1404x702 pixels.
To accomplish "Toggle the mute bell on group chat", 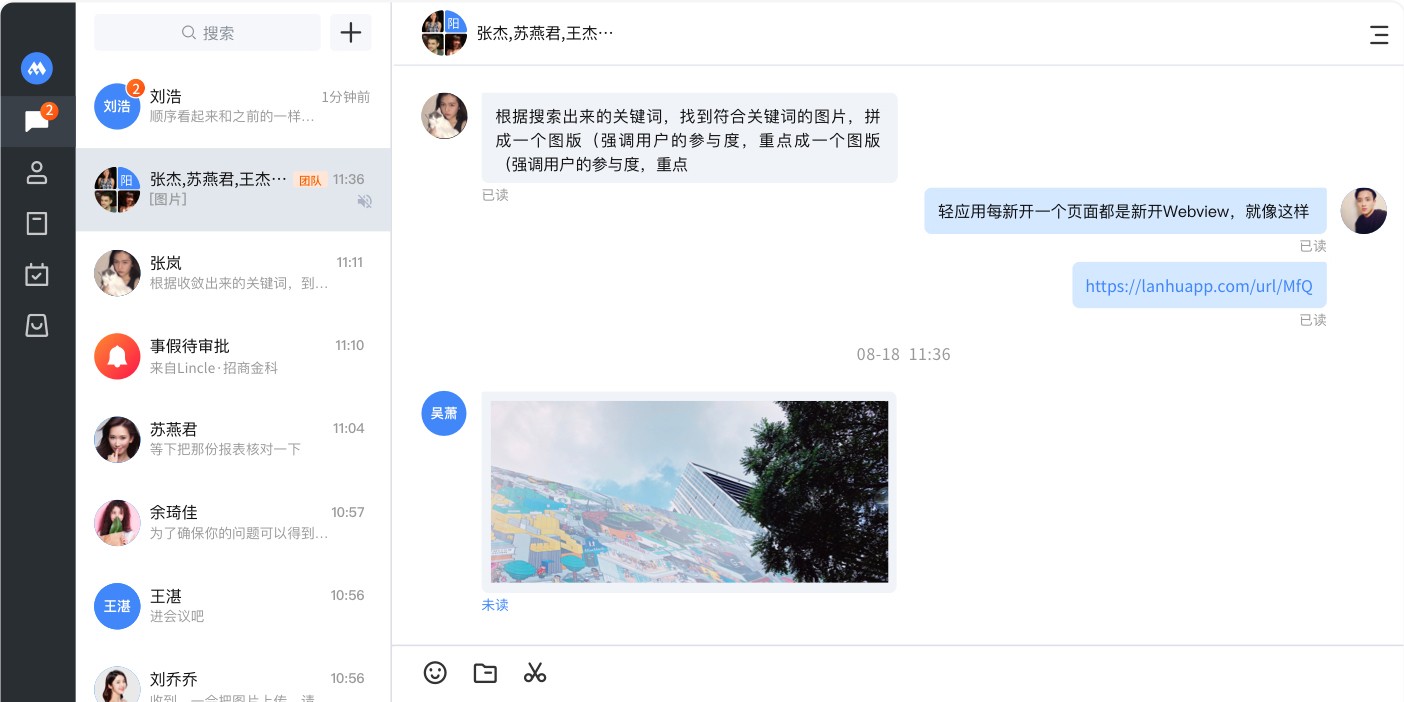I will tap(365, 201).
